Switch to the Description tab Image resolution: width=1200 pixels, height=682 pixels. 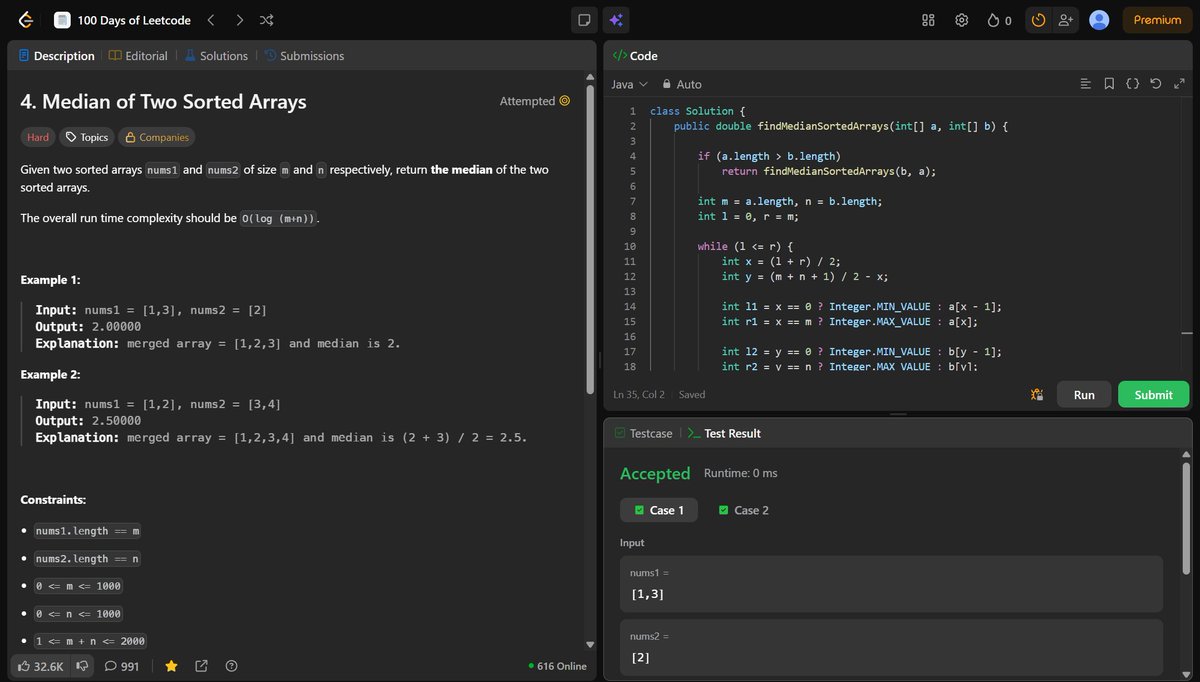coord(56,56)
